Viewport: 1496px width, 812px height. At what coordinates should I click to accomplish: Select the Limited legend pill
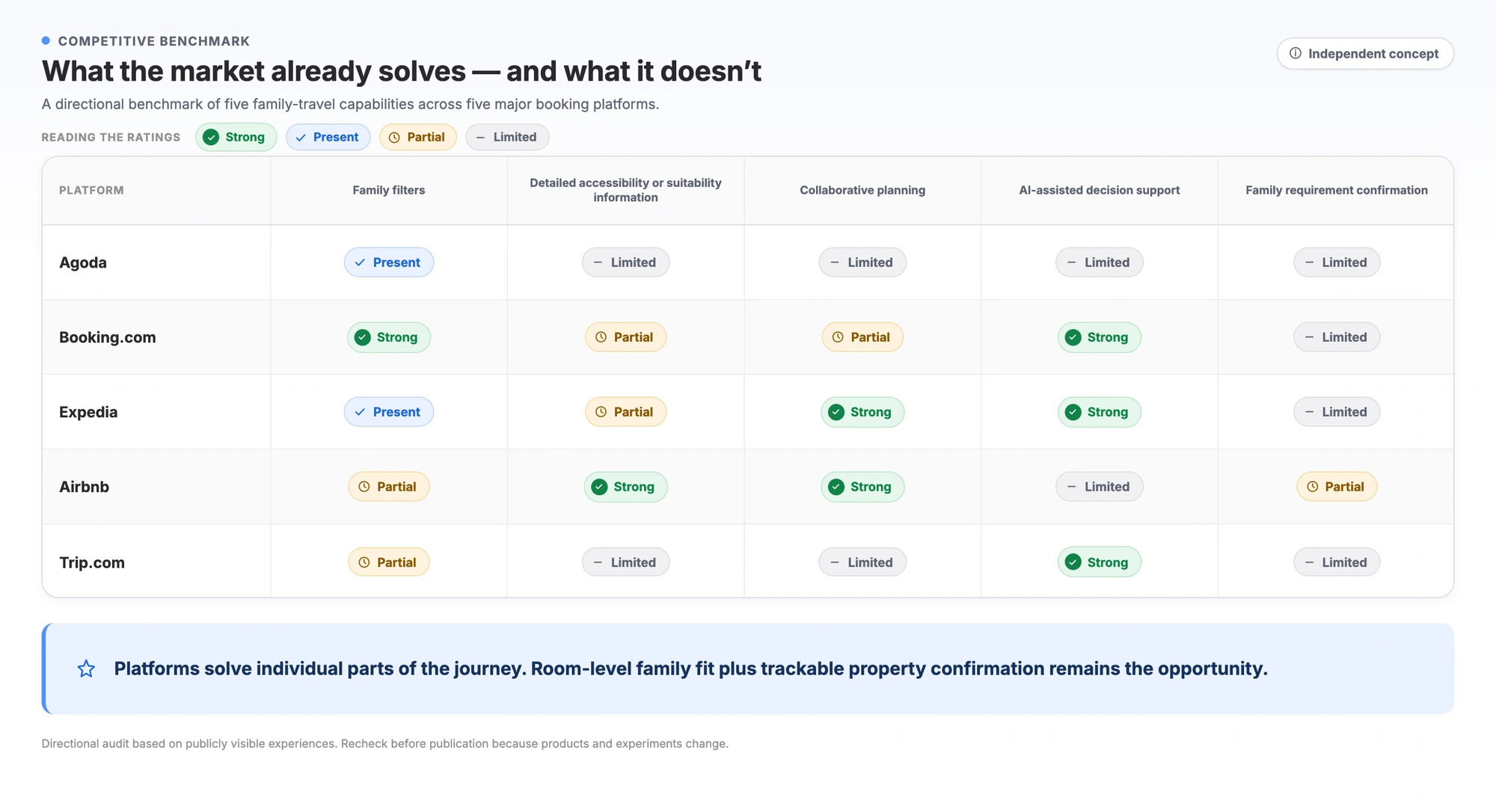pos(507,138)
